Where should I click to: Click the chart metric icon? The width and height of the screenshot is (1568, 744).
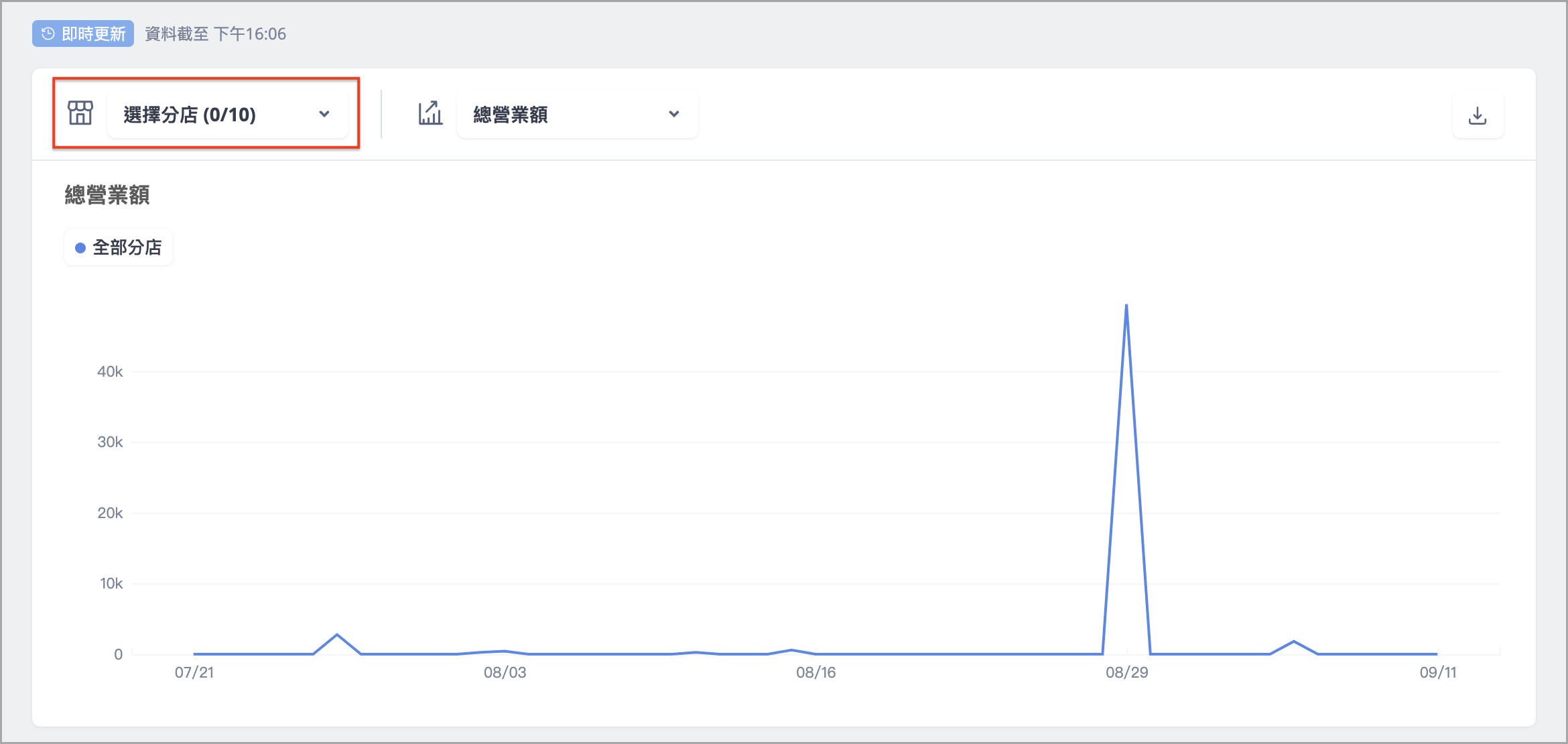(x=430, y=113)
